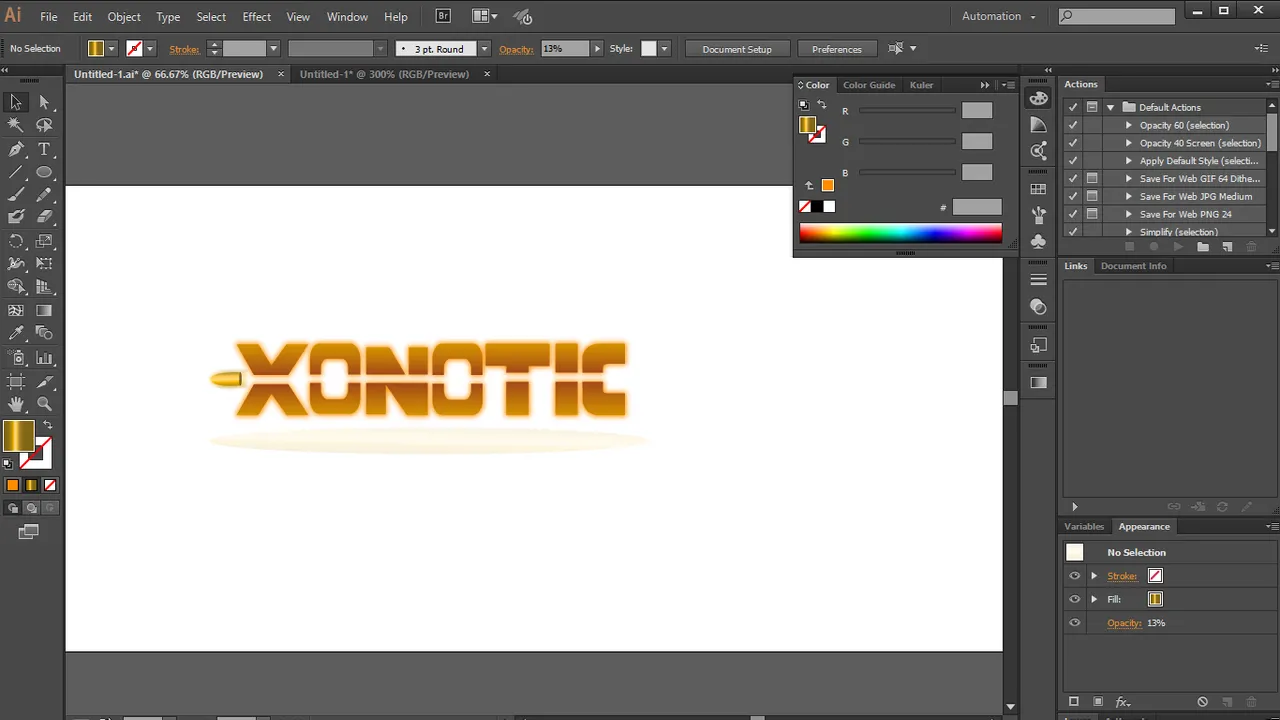1280x720 pixels.
Task: Click the R slider in Color panel
Action: click(907, 111)
